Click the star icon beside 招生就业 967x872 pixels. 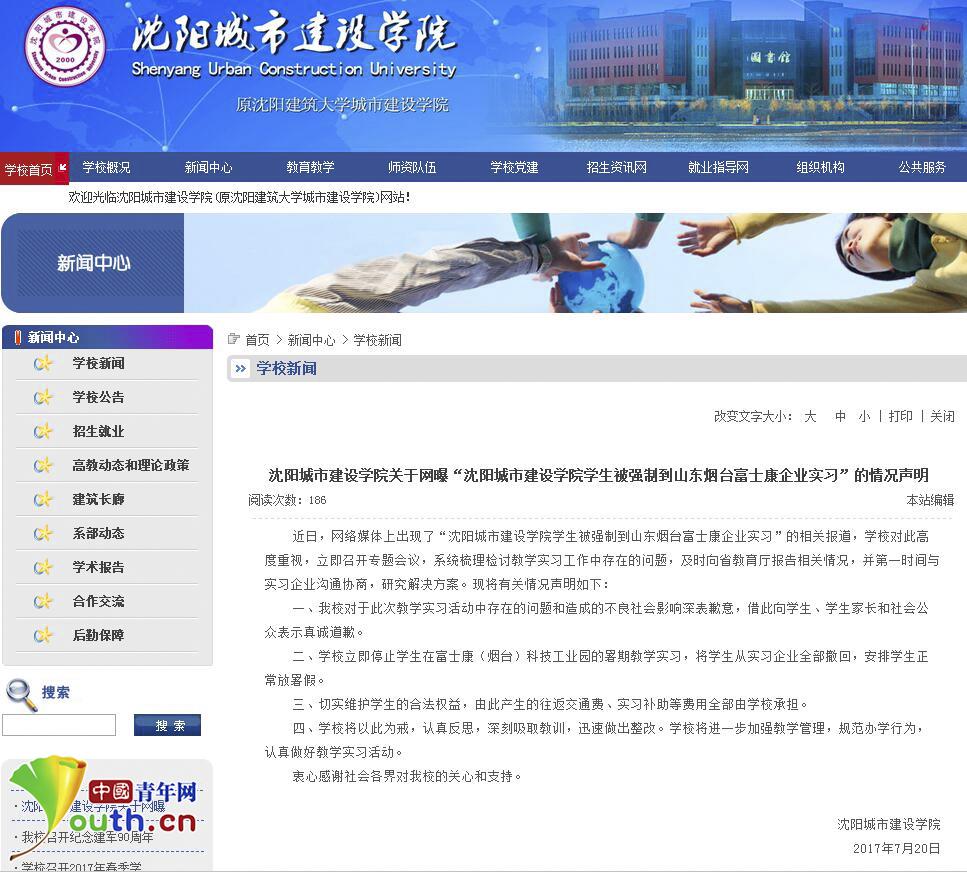click(43, 432)
